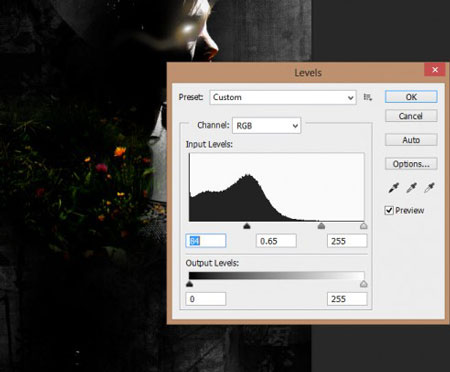
Task: Click the input shadow slider handle
Action: pos(247,226)
